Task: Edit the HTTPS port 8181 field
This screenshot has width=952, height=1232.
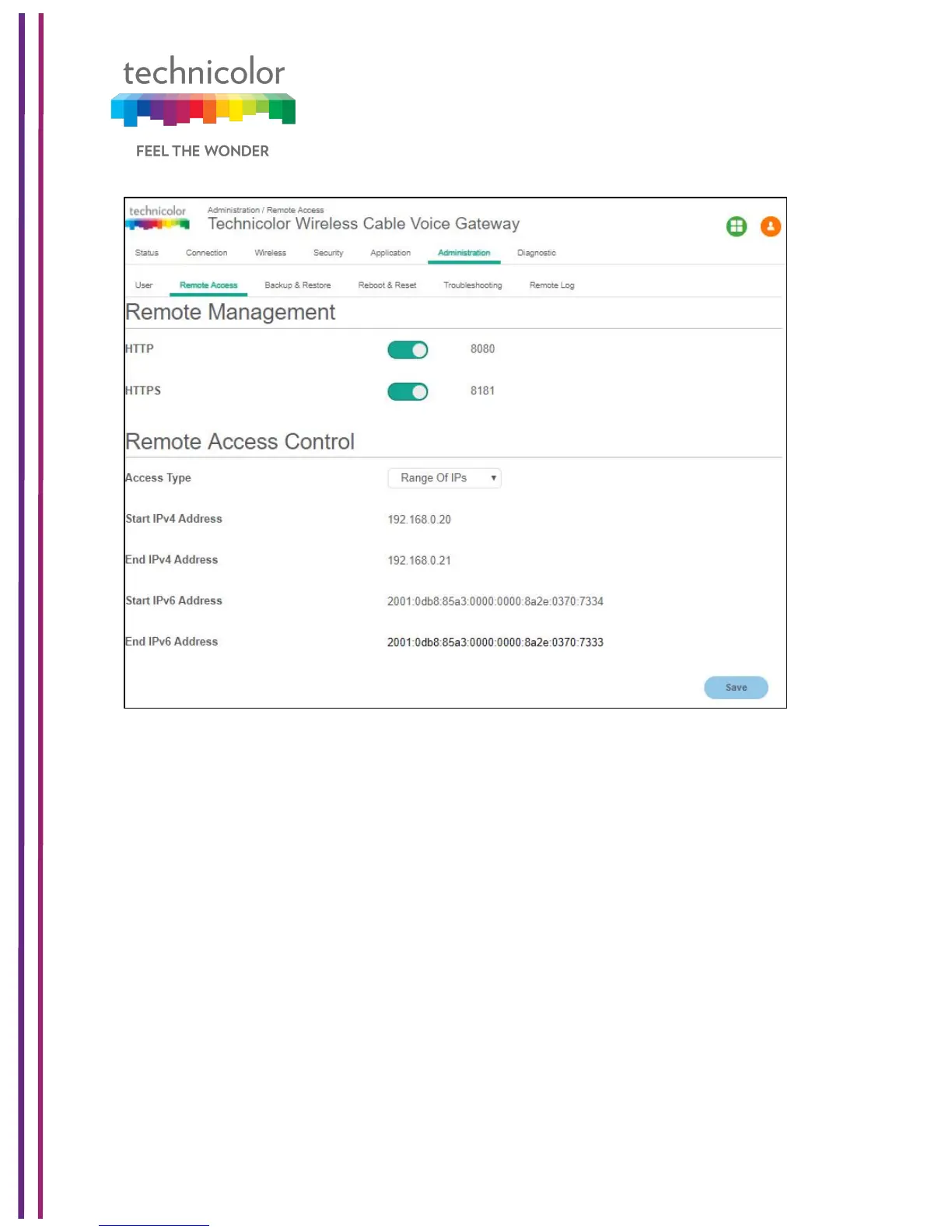Action: [x=482, y=391]
